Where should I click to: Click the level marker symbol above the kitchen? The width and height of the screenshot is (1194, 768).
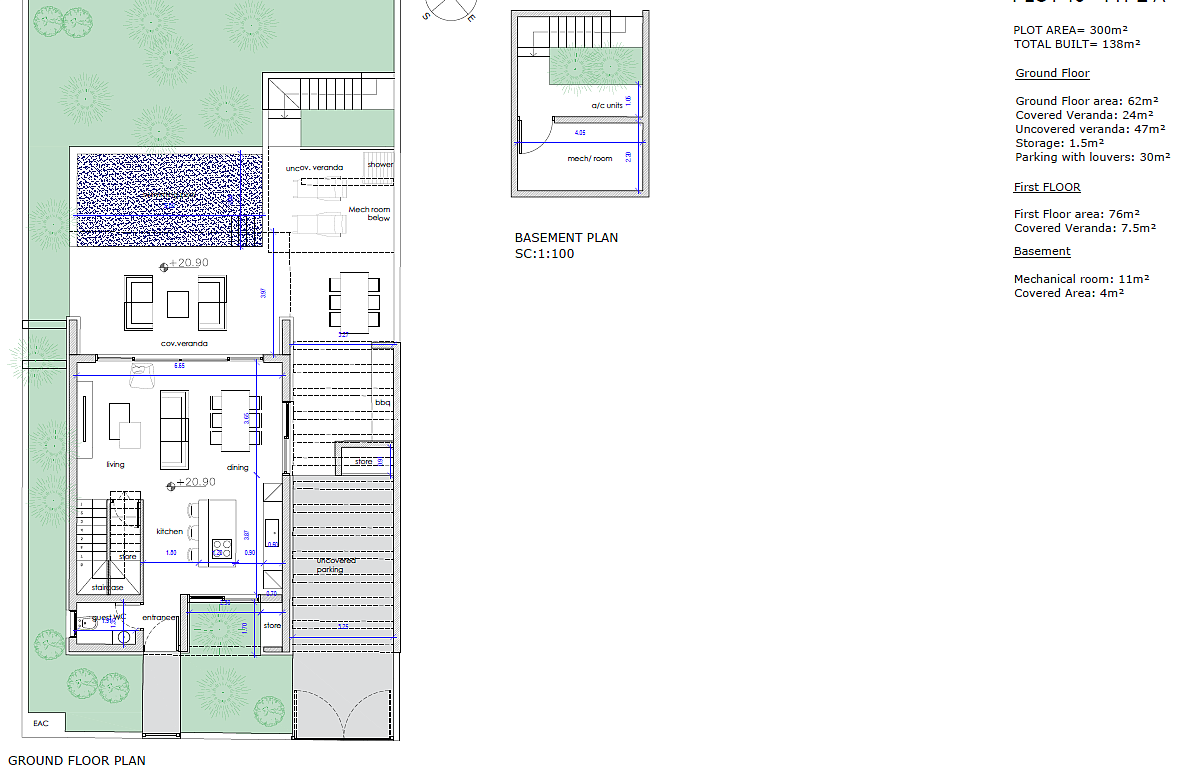click(173, 485)
